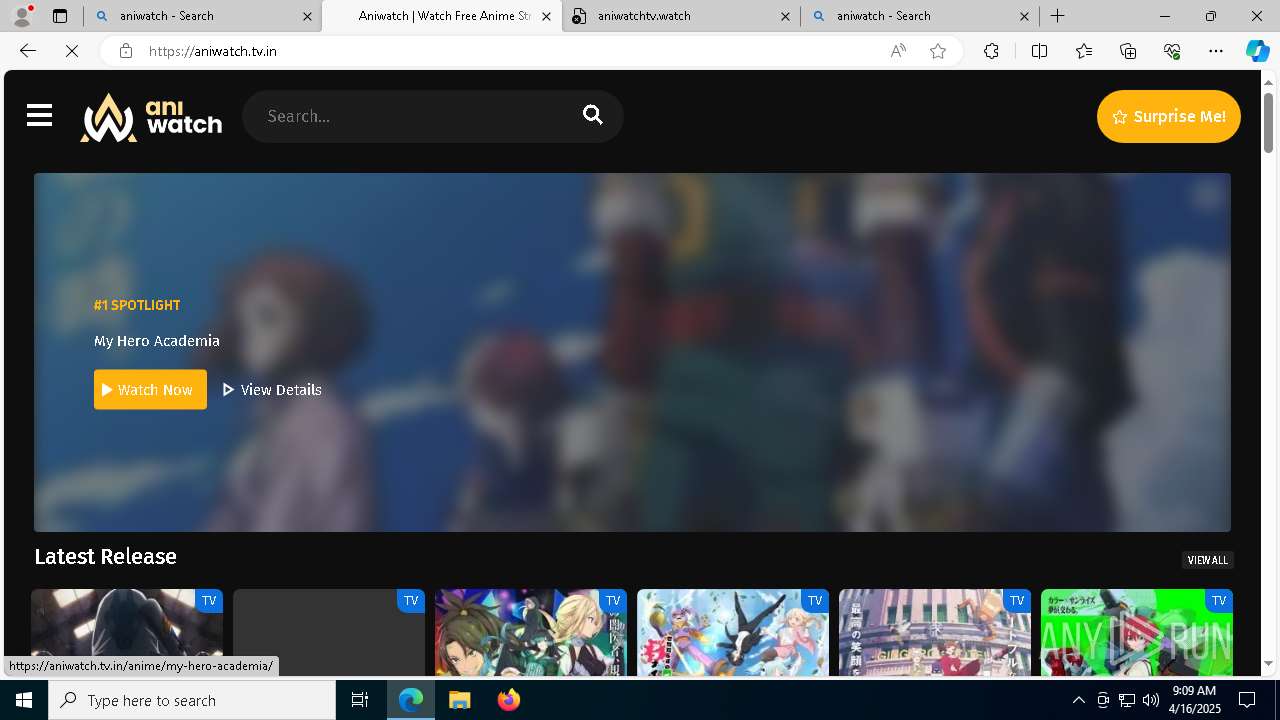The image size is (1280, 720).
Task: Open File Explorer from taskbar
Action: pyautogui.click(x=459, y=700)
